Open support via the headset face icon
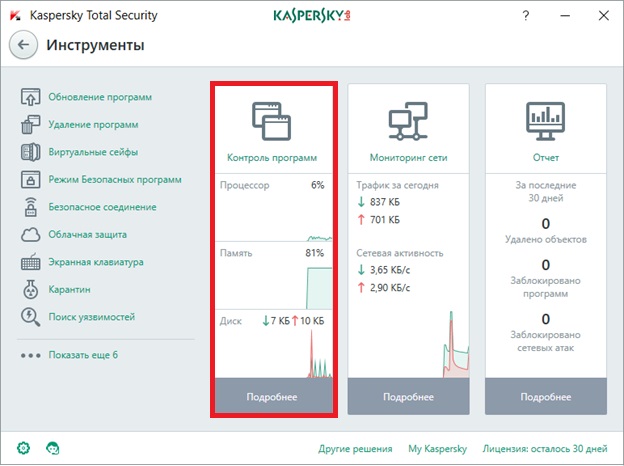Image resolution: width=624 pixels, height=466 pixels. pos(53,448)
